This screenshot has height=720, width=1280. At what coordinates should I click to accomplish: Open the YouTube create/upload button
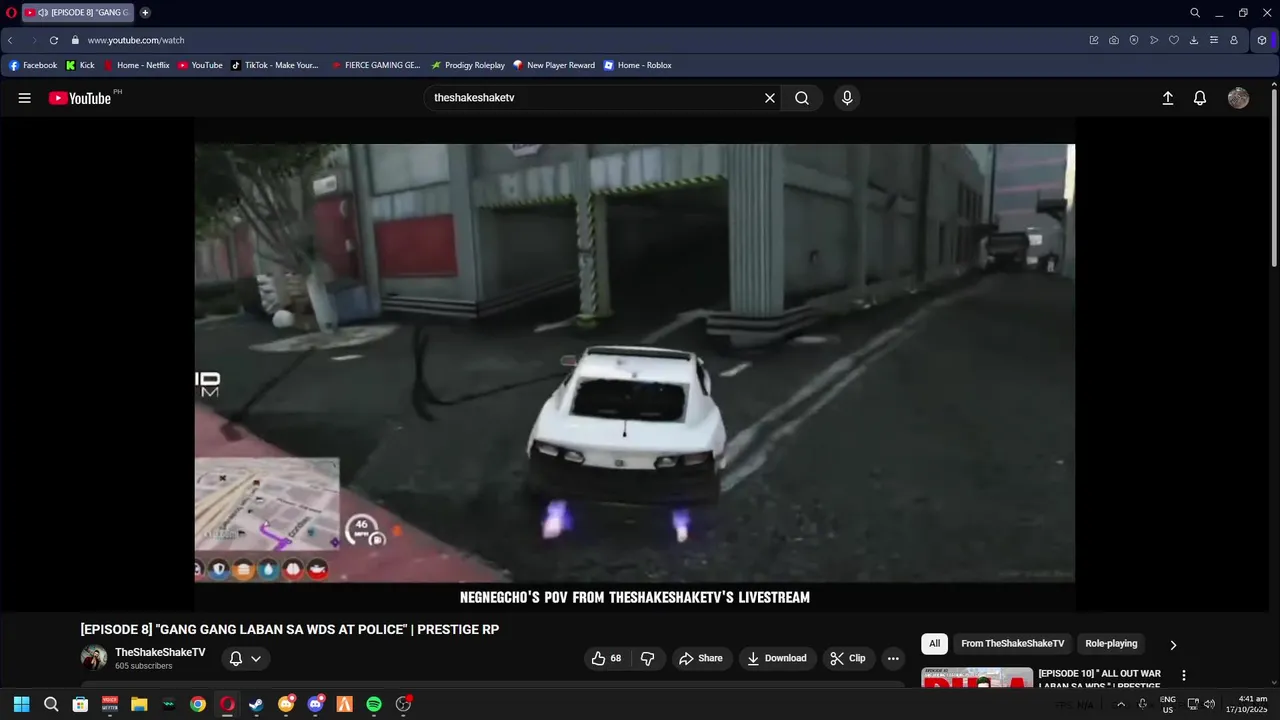coord(1167,98)
